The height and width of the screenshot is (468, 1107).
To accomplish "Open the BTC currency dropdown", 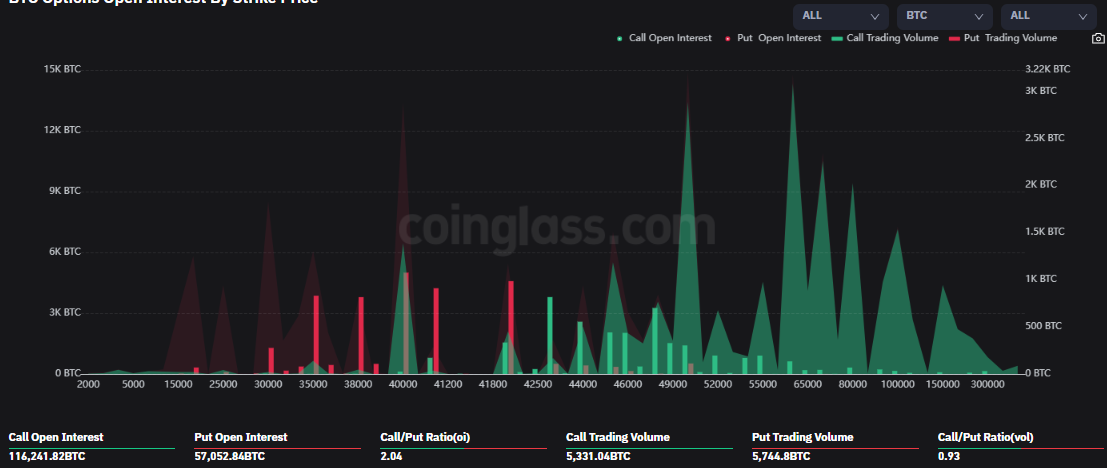I will tap(945, 16).
